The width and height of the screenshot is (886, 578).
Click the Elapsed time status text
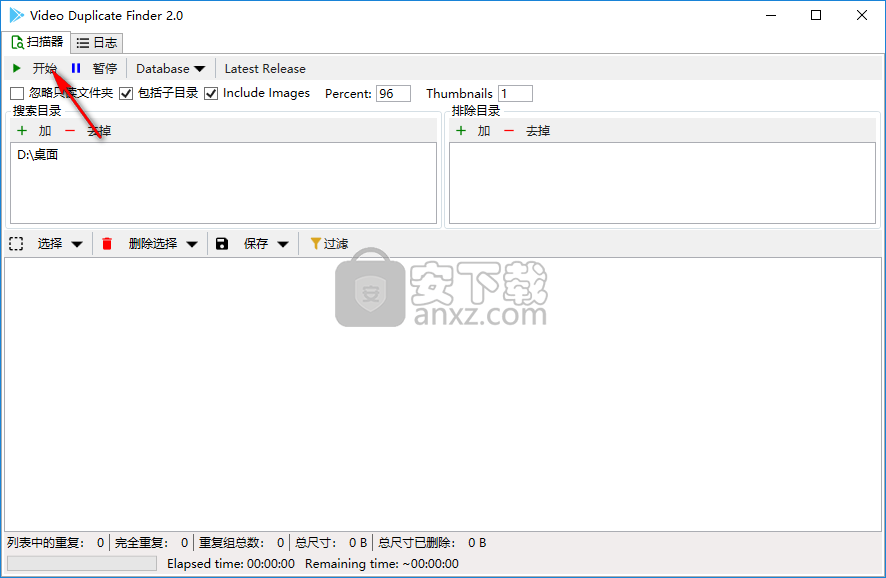coord(231,563)
